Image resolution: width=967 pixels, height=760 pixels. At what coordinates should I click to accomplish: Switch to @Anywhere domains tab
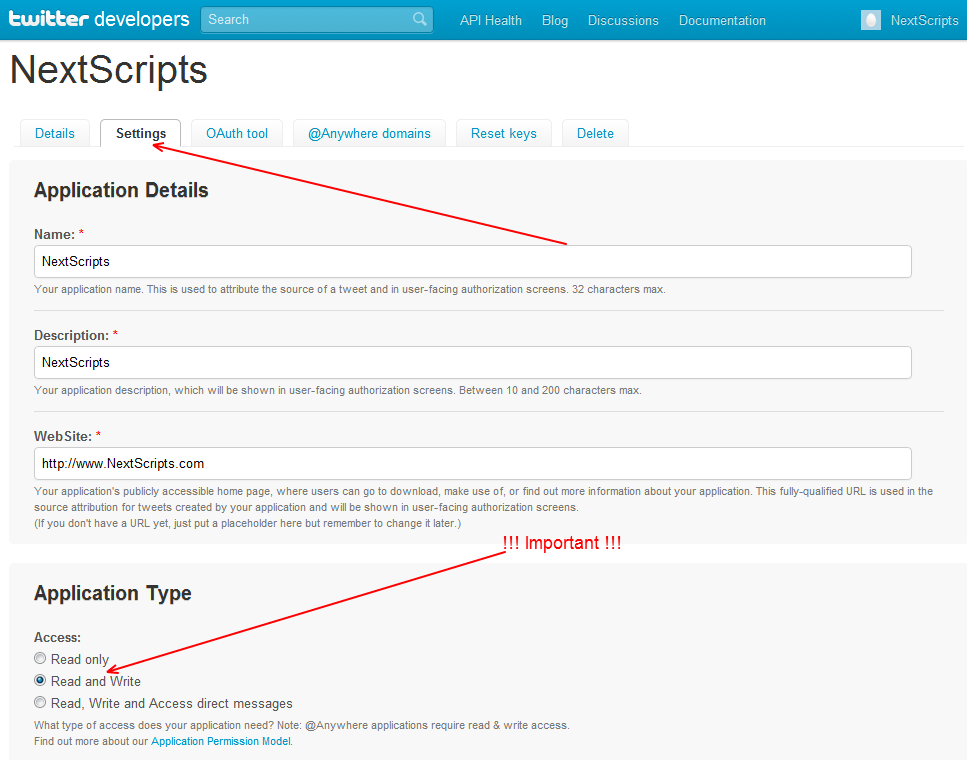[x=369, y=133]
